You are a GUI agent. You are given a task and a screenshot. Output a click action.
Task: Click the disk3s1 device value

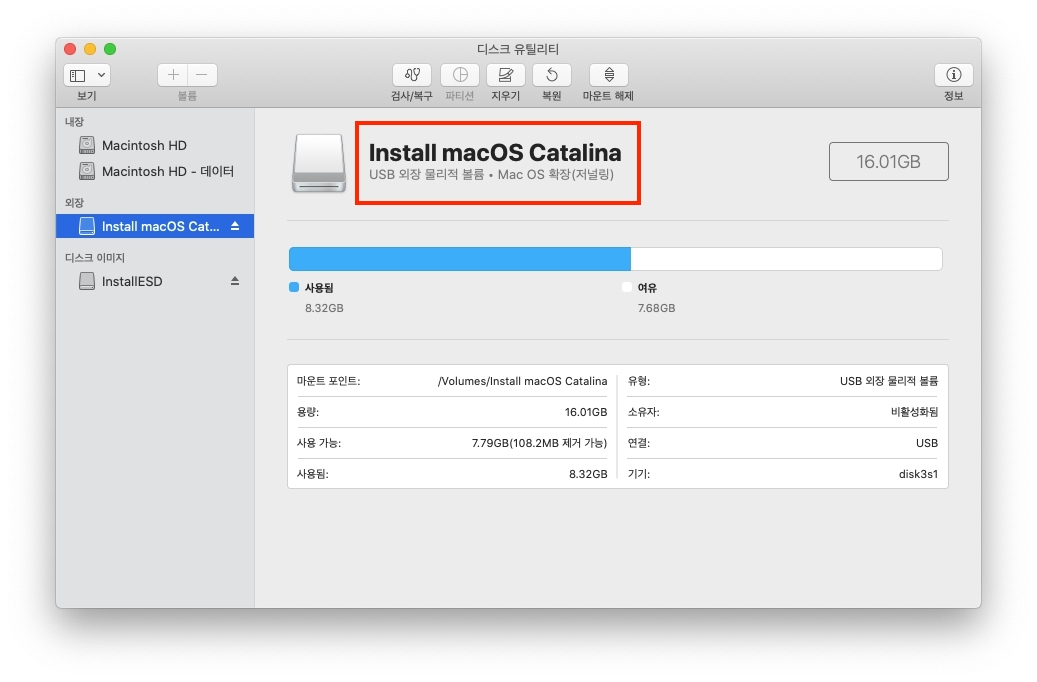(918, 474)
